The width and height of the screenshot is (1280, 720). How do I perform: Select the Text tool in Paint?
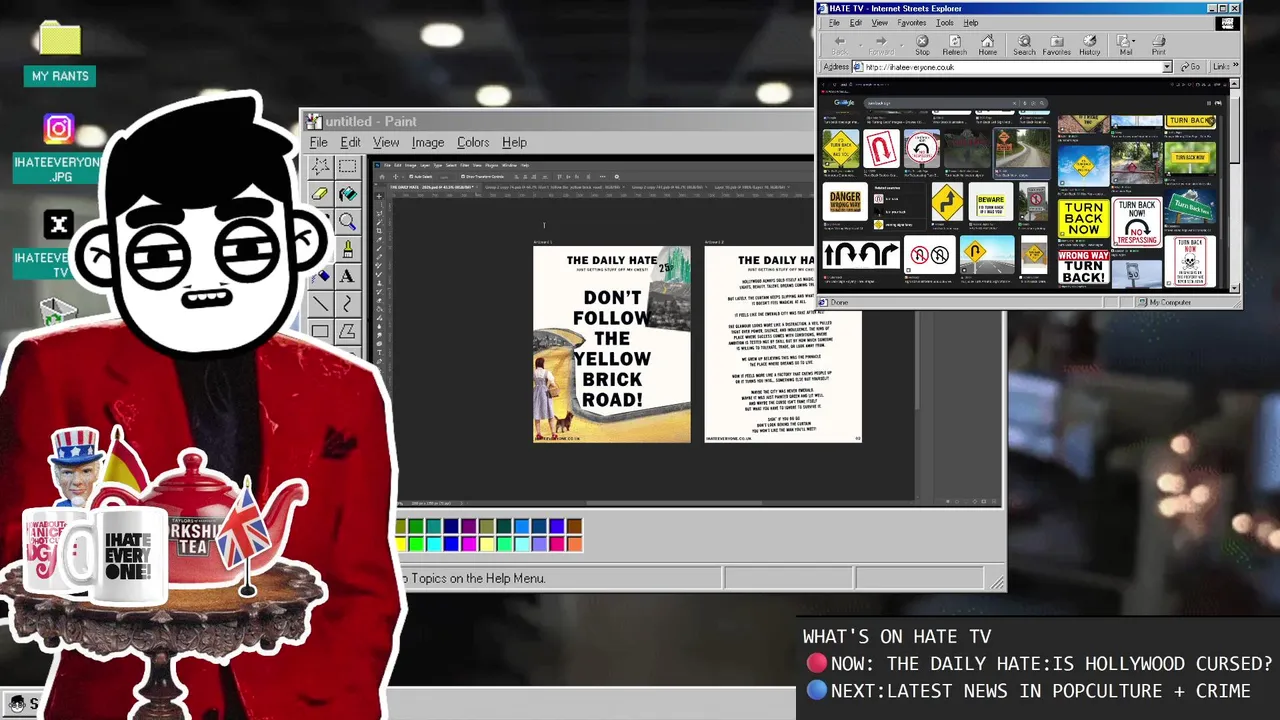point(347,276)
